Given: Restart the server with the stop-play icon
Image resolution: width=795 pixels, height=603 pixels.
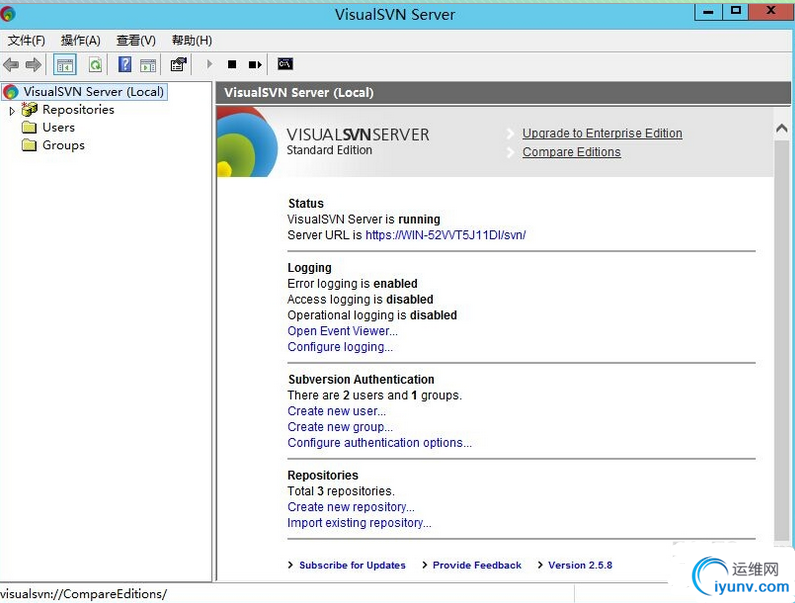Looking at the screenshot, I should [255, 64].
